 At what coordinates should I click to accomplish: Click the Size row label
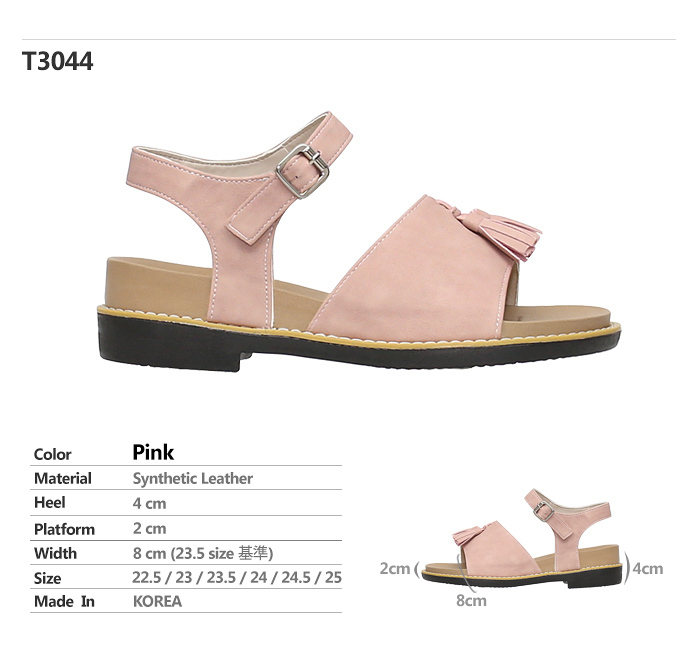(47, 578)
